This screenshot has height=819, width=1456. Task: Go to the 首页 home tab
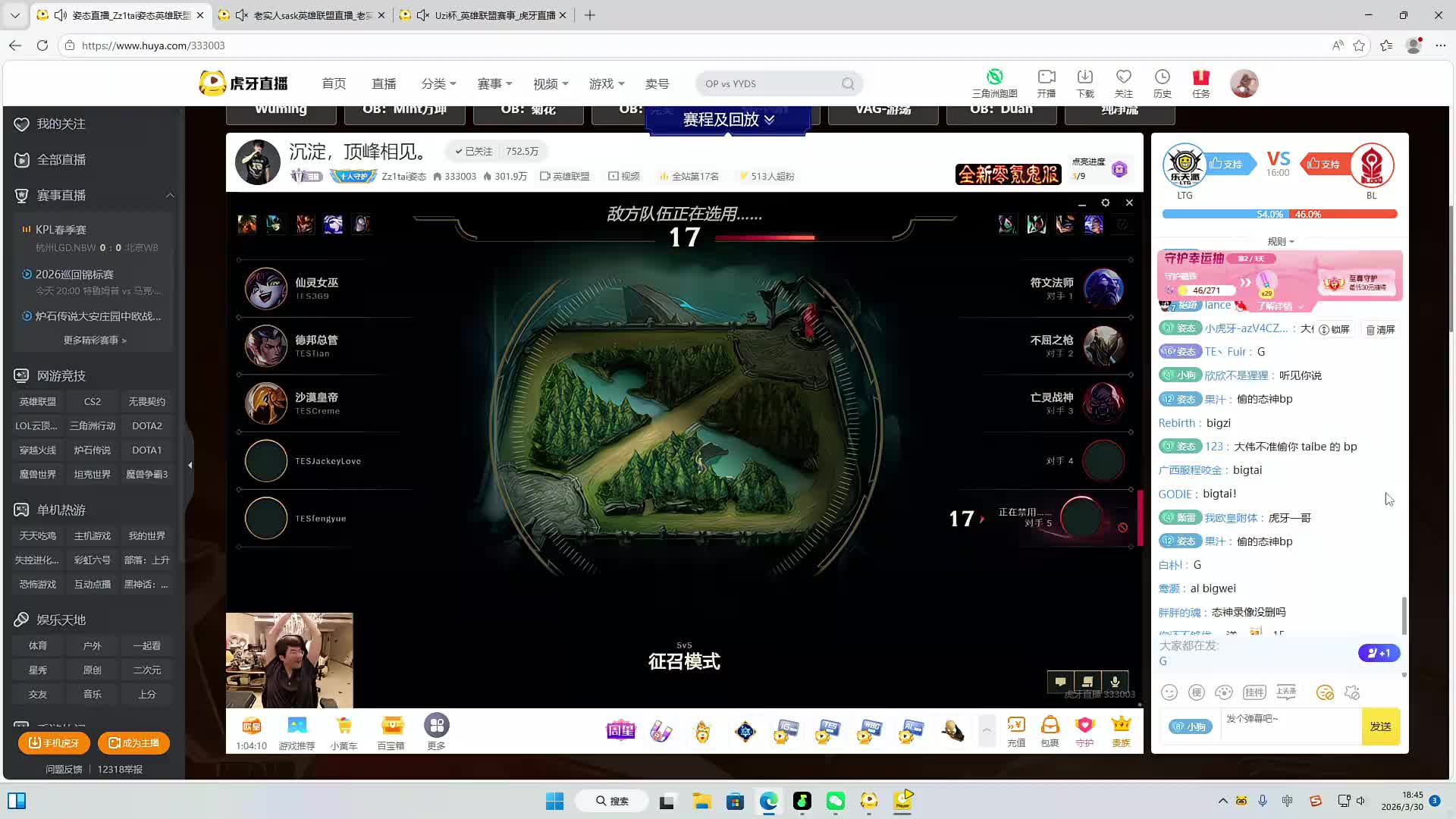(x=334, y=83)
